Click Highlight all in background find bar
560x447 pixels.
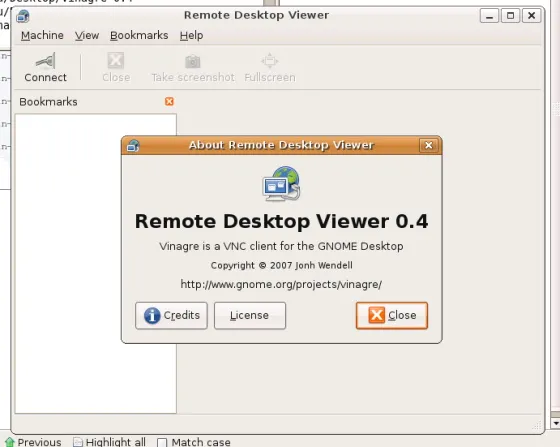click(x=110, y=442)
